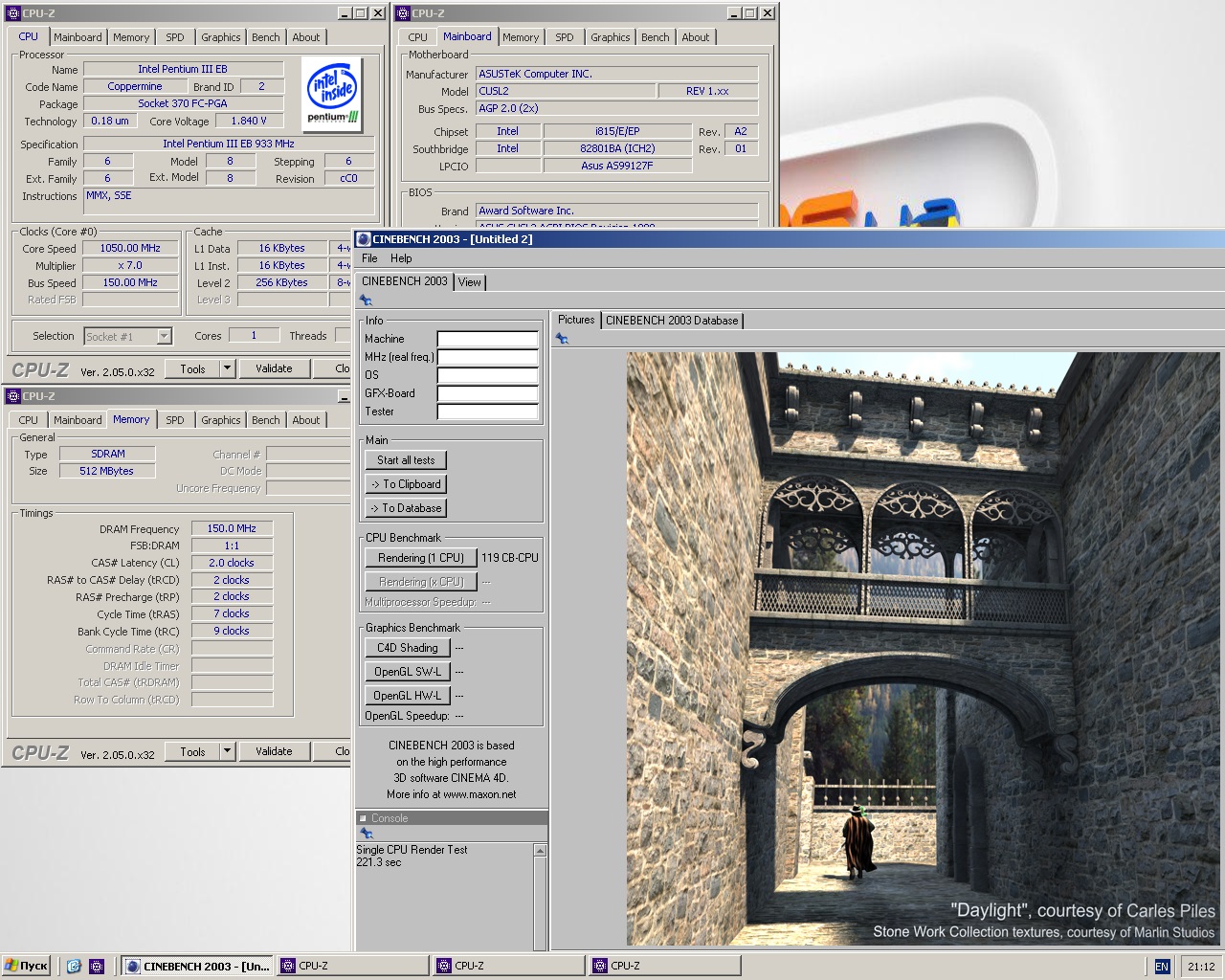Open SPD tab in the CPU-Z CPU window
The height and width of the screenshot is (980, 1225).
point(175,37)
